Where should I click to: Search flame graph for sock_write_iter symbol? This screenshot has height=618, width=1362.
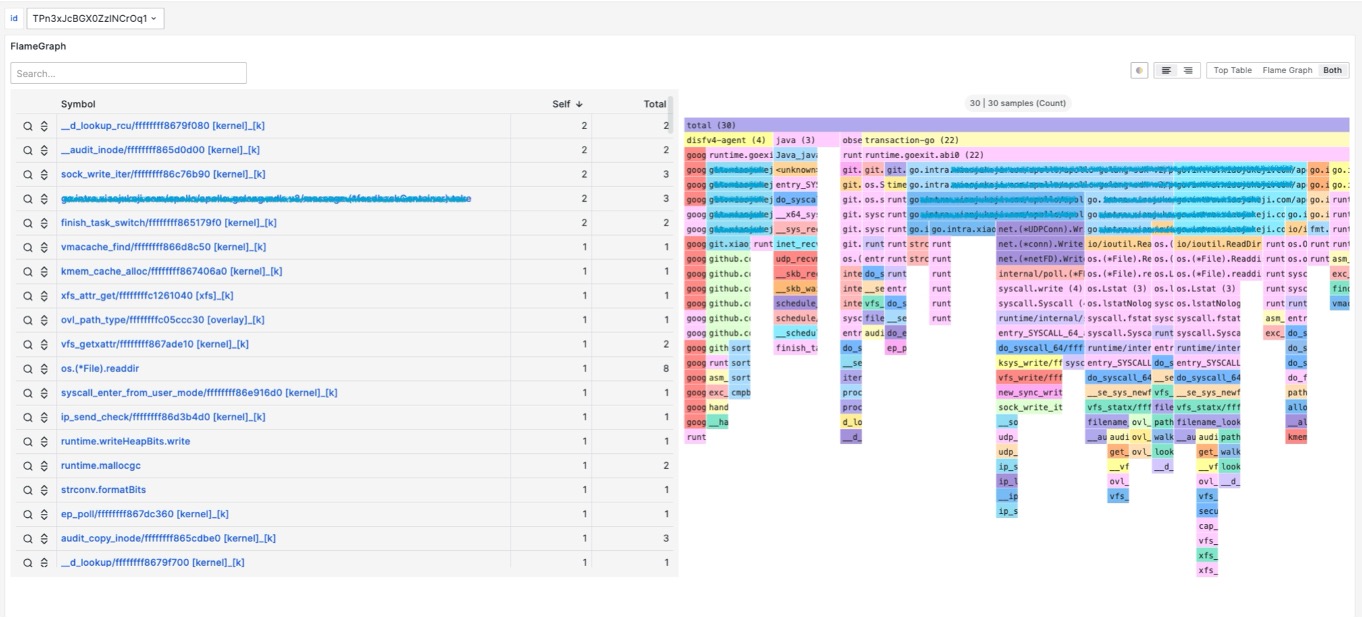pos(28,175)
